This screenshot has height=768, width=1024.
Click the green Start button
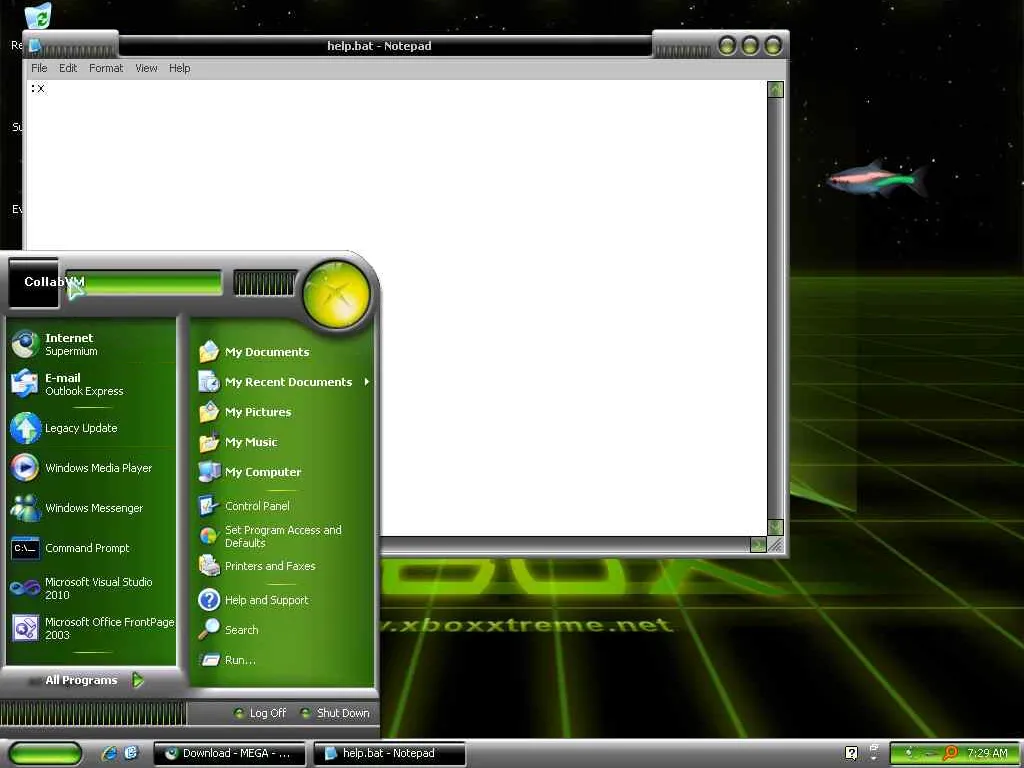click(45, 754)
